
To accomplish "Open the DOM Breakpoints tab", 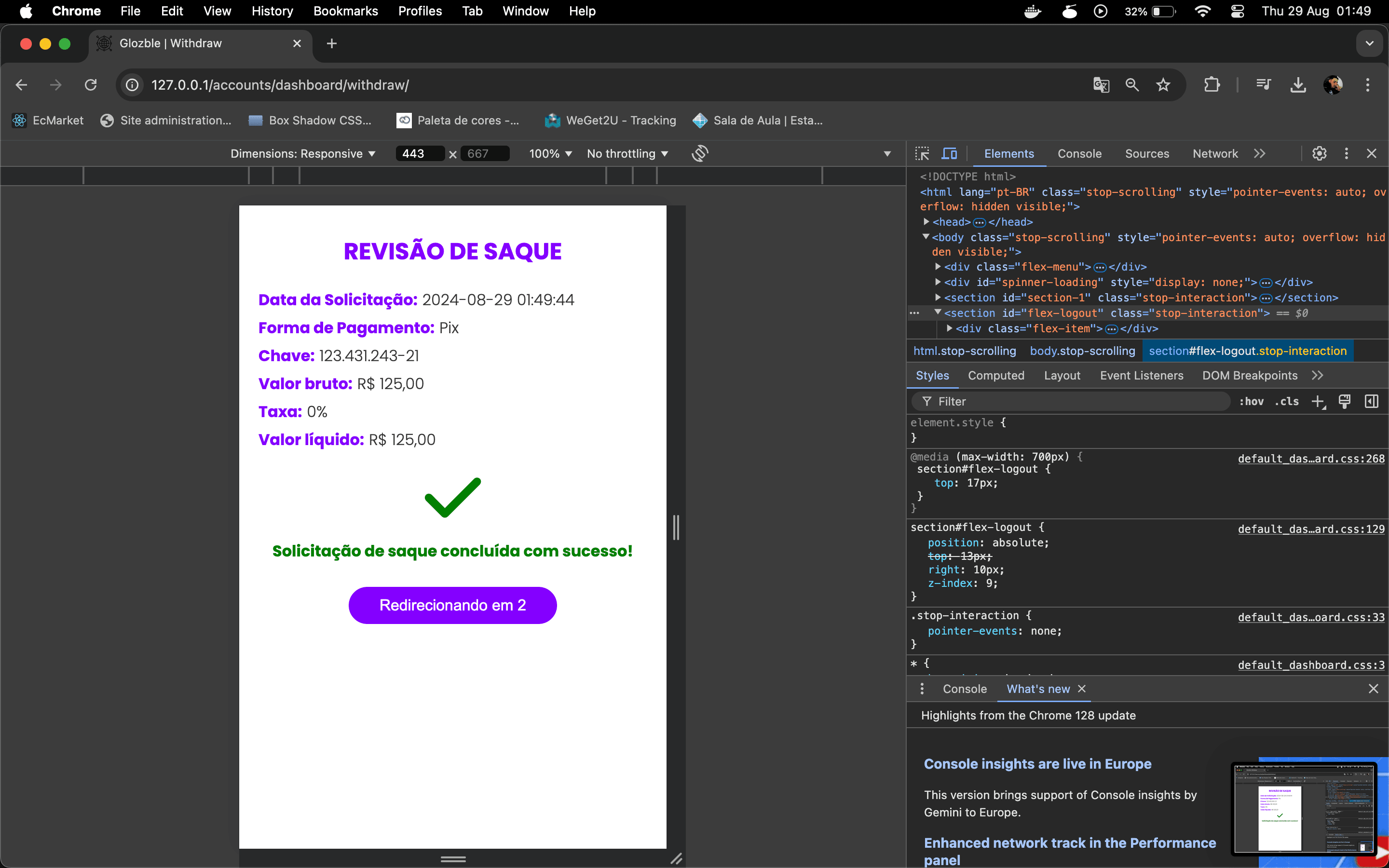I will coord(1250,376).
